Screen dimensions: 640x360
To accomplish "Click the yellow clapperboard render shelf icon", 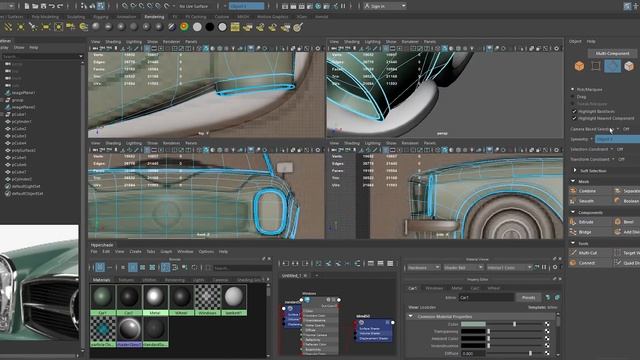I will click(x=235, y=27).
